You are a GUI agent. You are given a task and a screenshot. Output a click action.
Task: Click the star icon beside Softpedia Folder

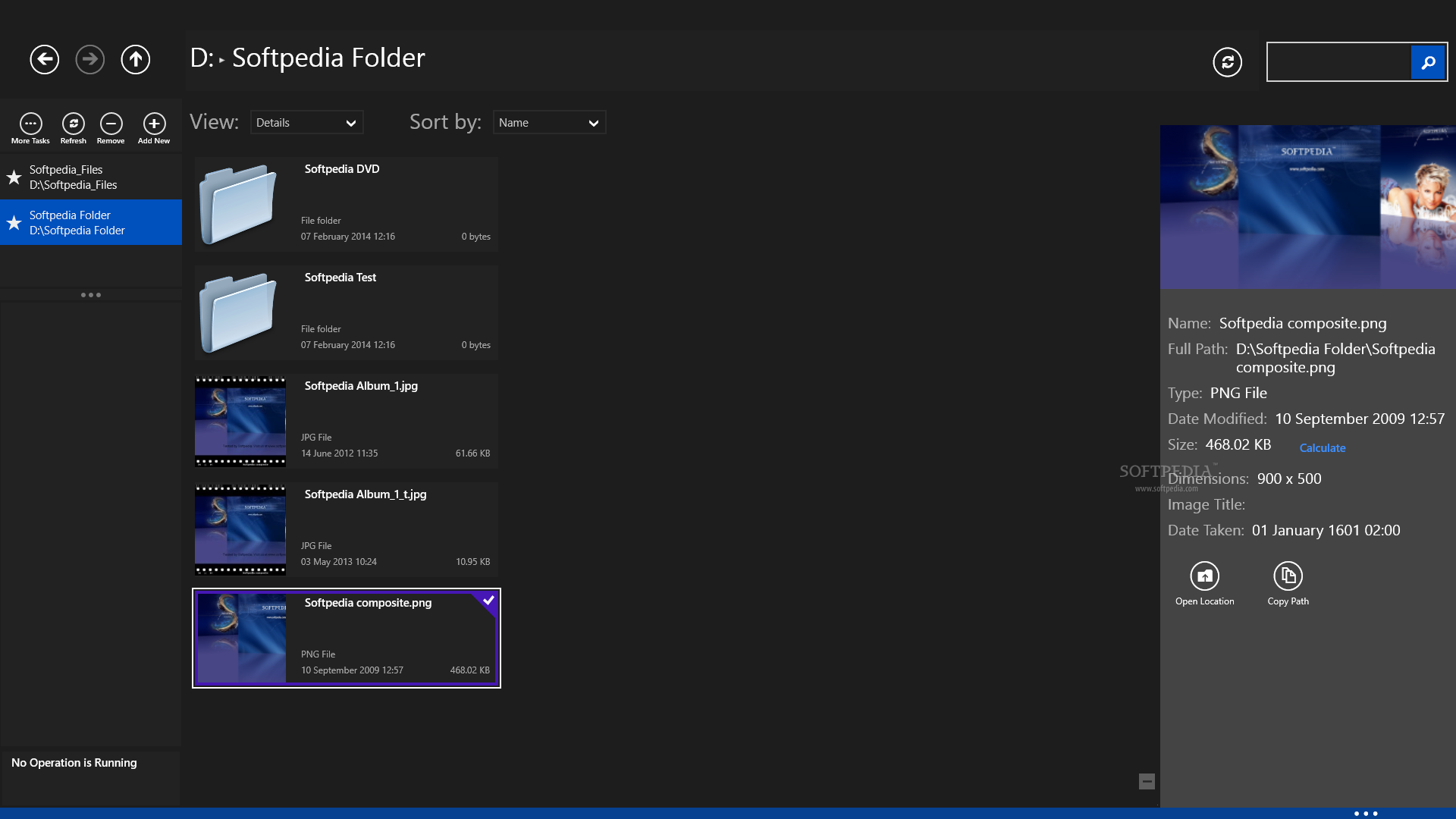(14, 223)
